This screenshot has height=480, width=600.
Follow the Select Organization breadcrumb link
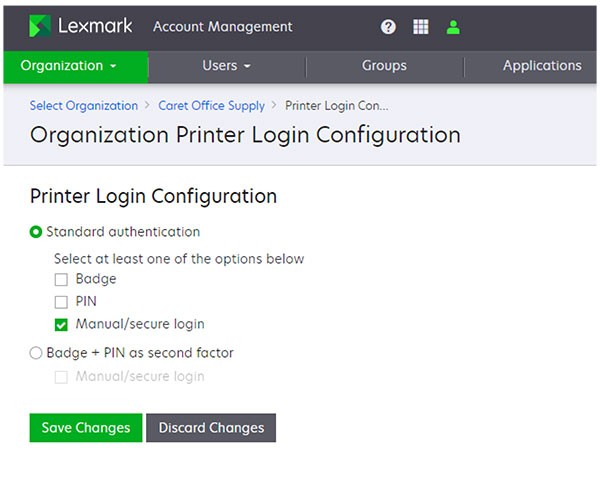pos(84,105)
